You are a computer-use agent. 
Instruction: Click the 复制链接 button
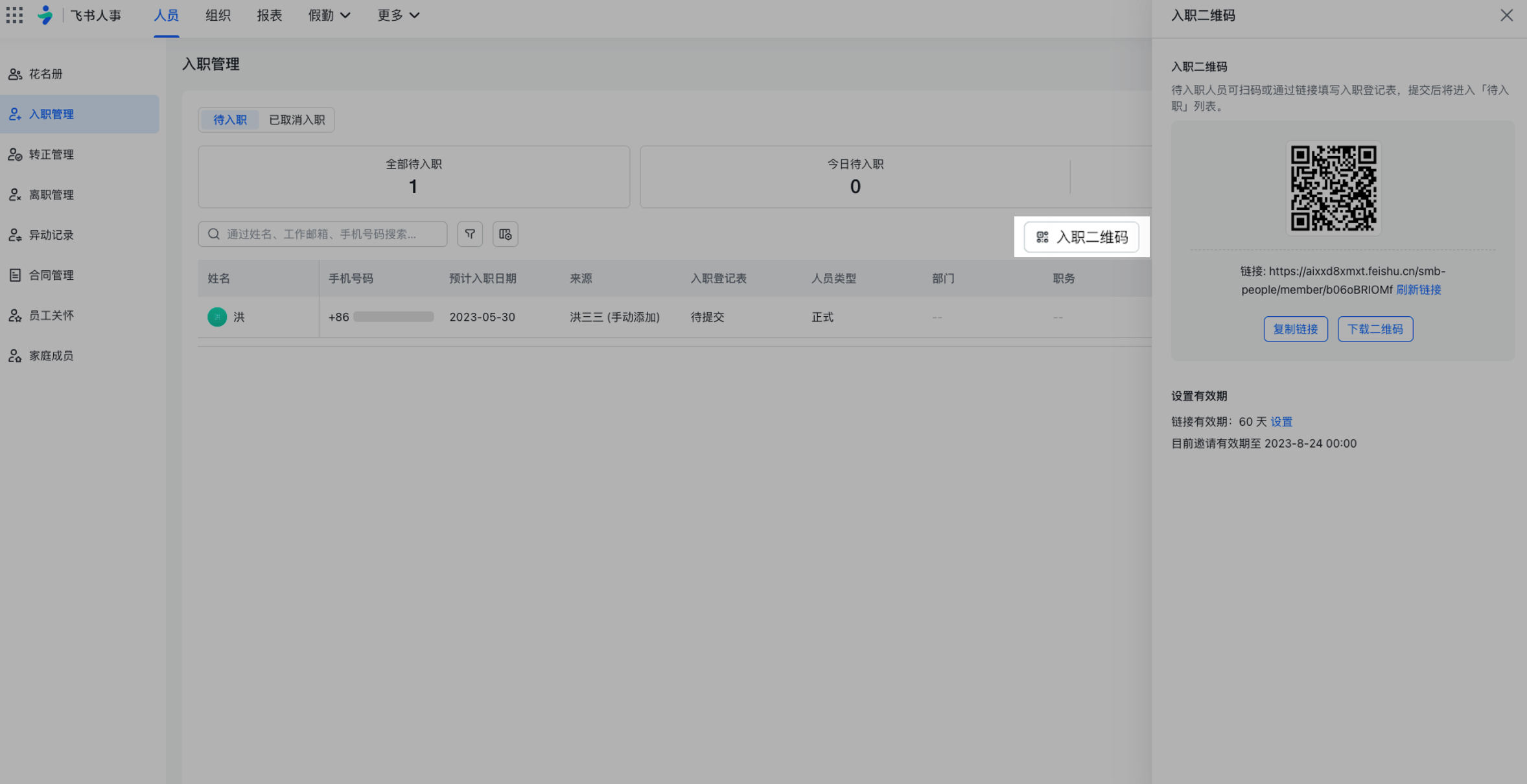(1295, 329)
